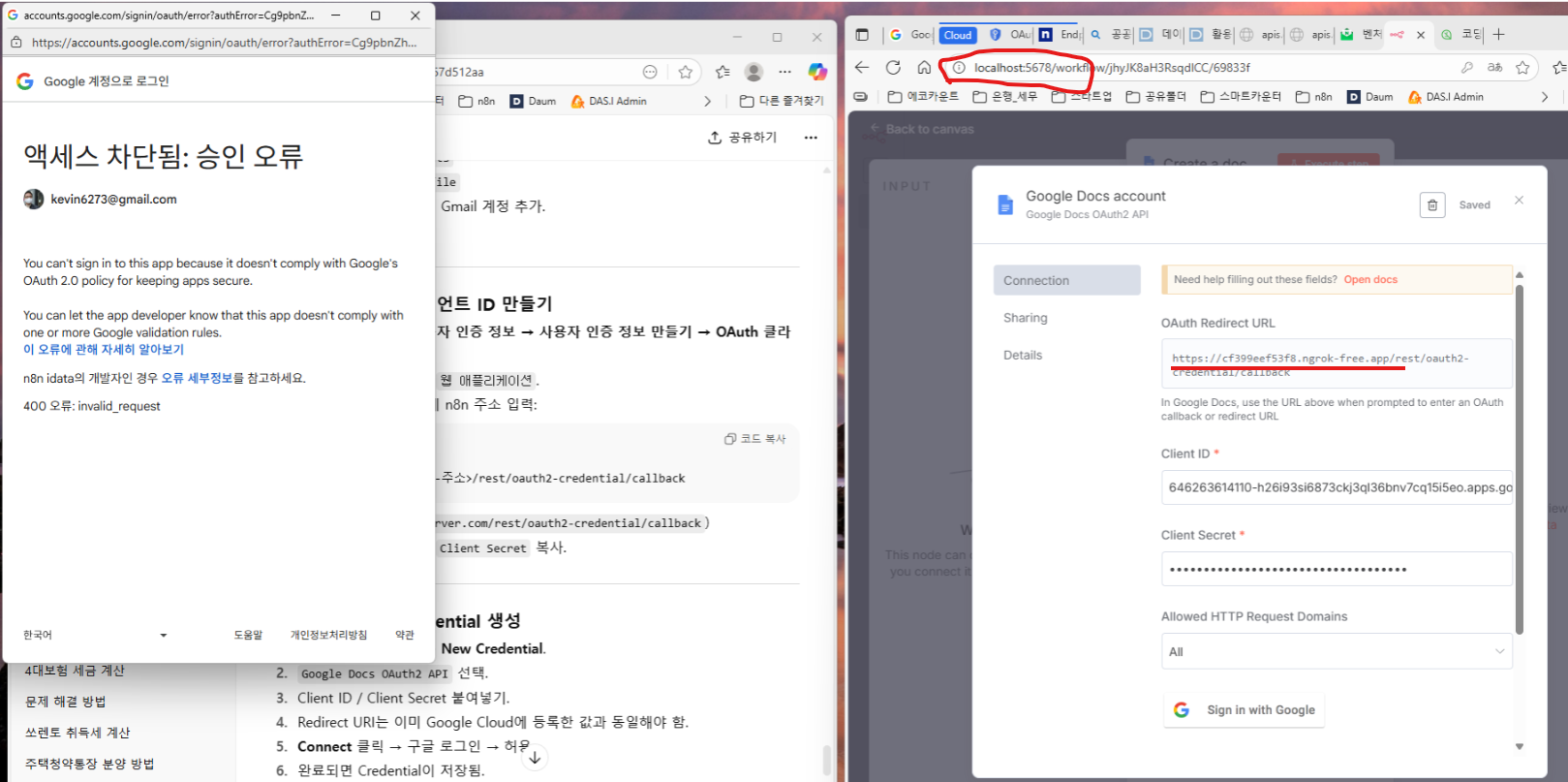Maximize the Google sign-in popup window
The width and height of the screenshot is (1568, 782).
[x=375, y=16]
